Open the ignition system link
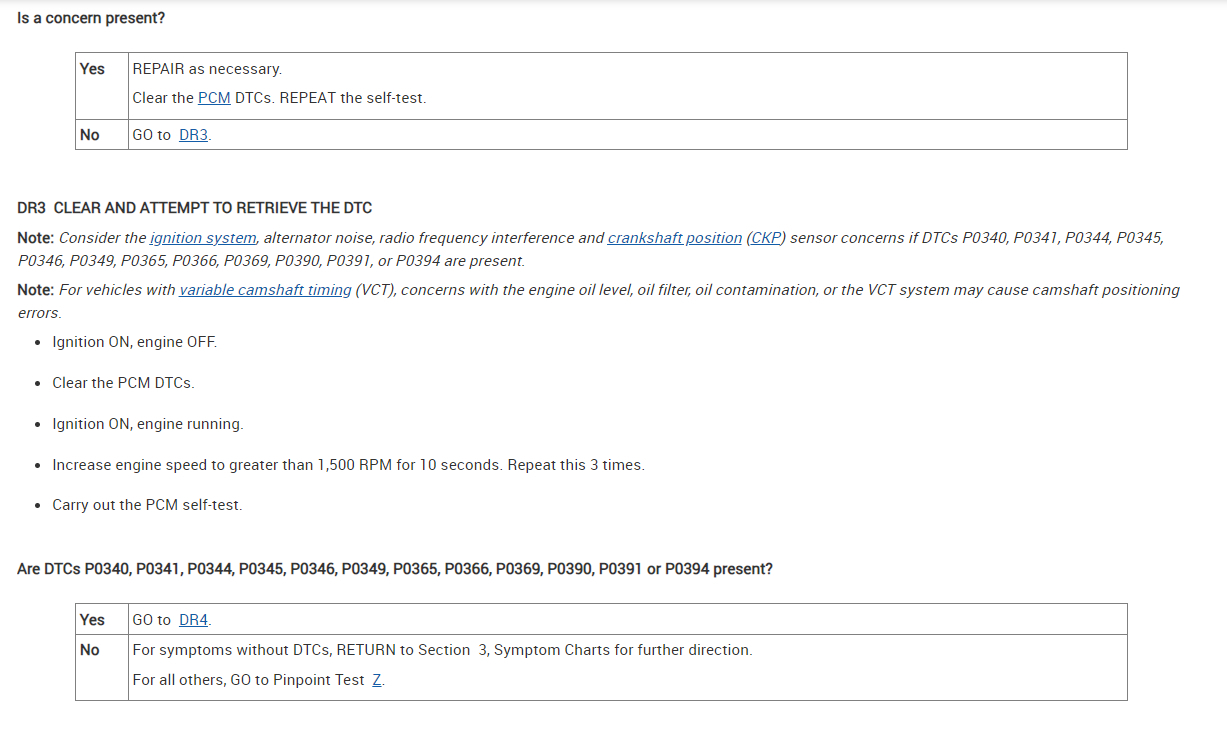 [203, 238]
